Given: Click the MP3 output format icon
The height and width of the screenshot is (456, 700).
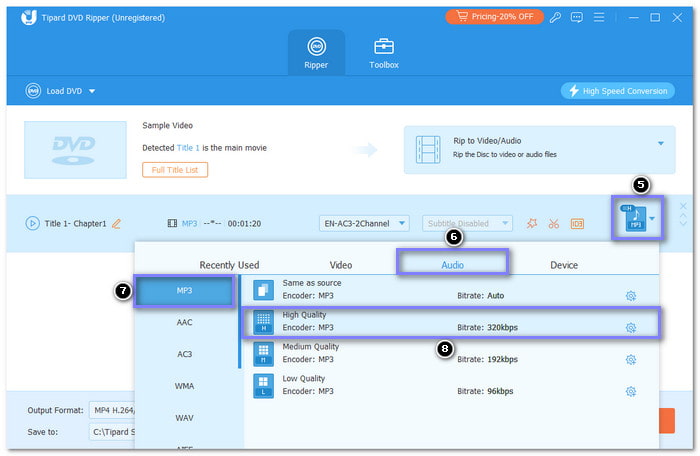Looking at the screenshot, I should pyautogui.click(x=633, y=218).
